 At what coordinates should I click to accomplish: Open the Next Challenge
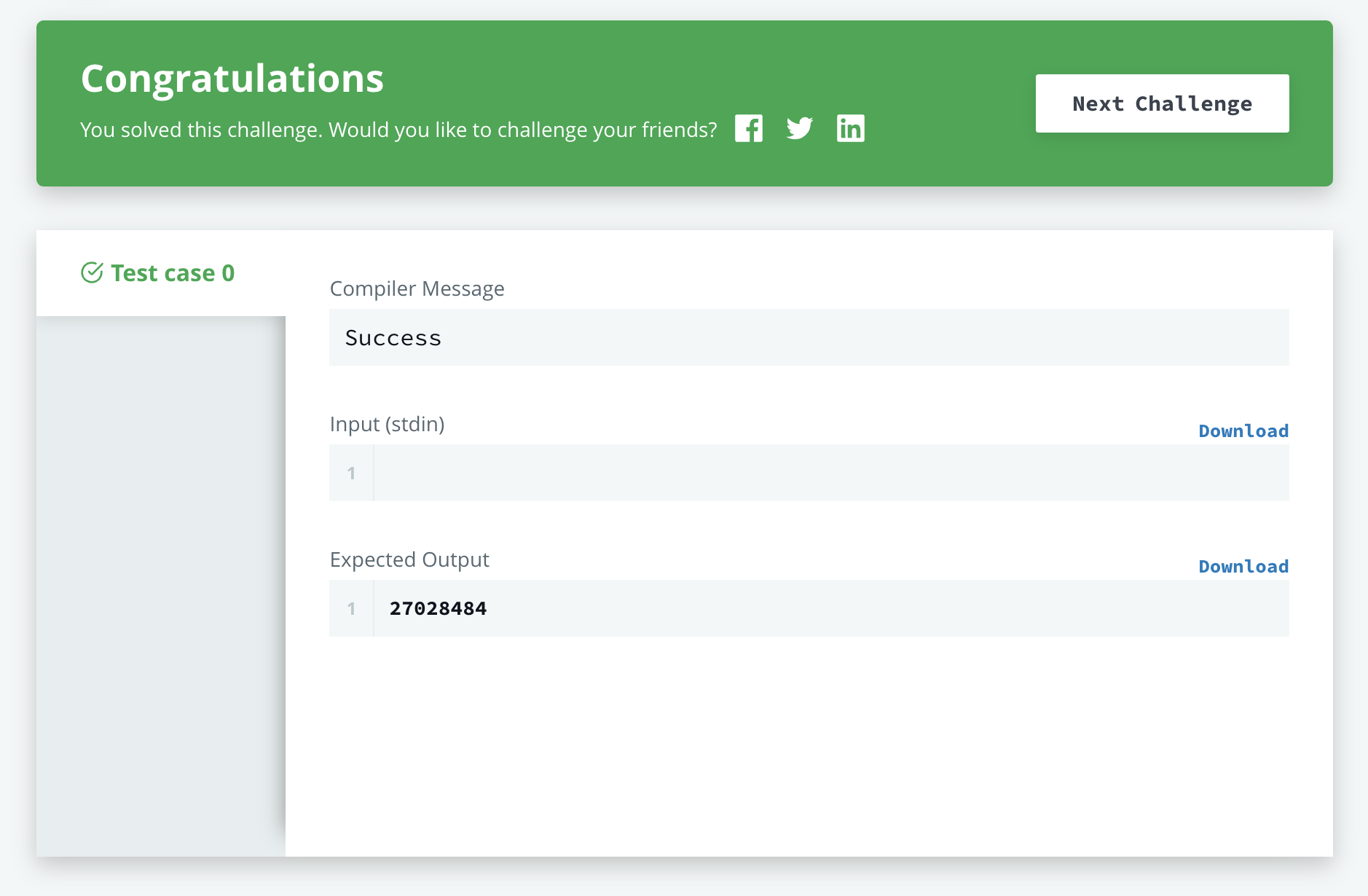[x=1162, y=103]
